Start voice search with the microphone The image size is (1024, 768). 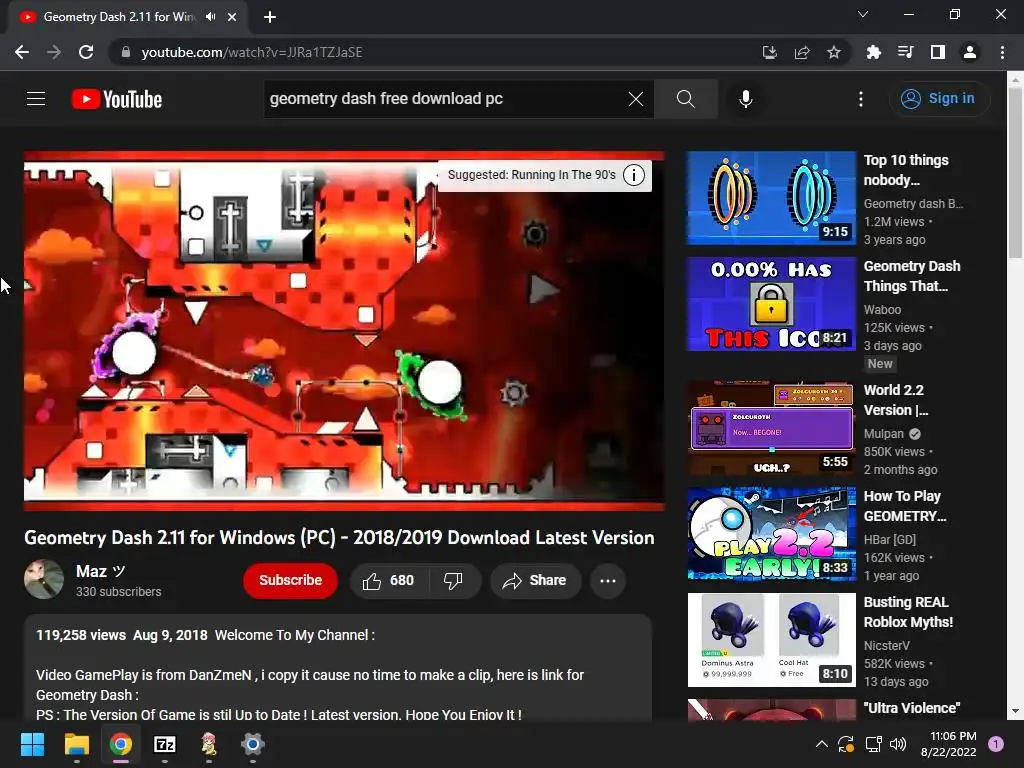[746, 99]
